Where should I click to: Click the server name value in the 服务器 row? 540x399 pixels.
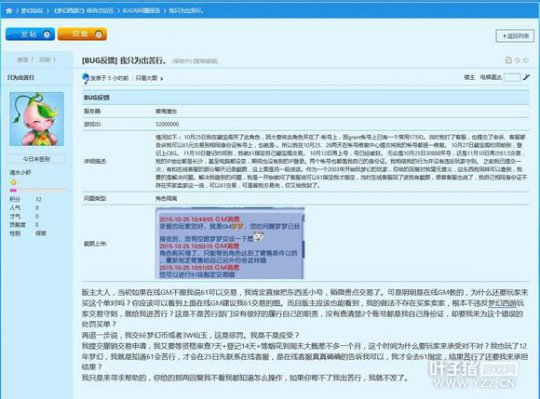(x=166, y=111)
